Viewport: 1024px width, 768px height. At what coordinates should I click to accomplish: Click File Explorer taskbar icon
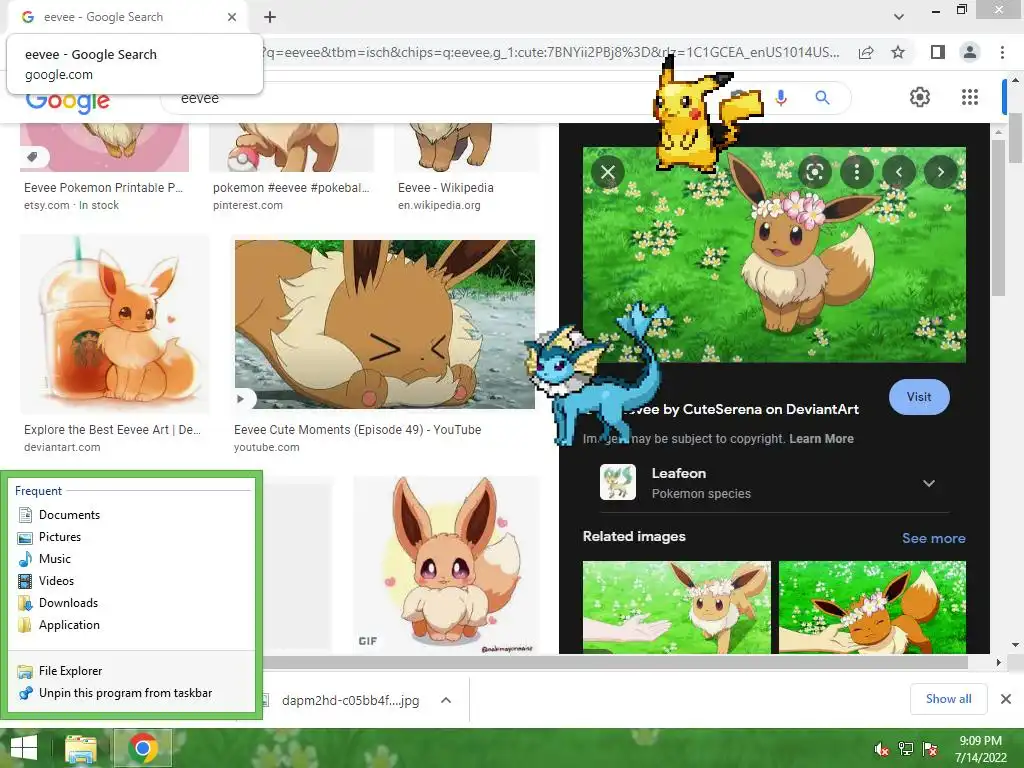coord(81,748)
